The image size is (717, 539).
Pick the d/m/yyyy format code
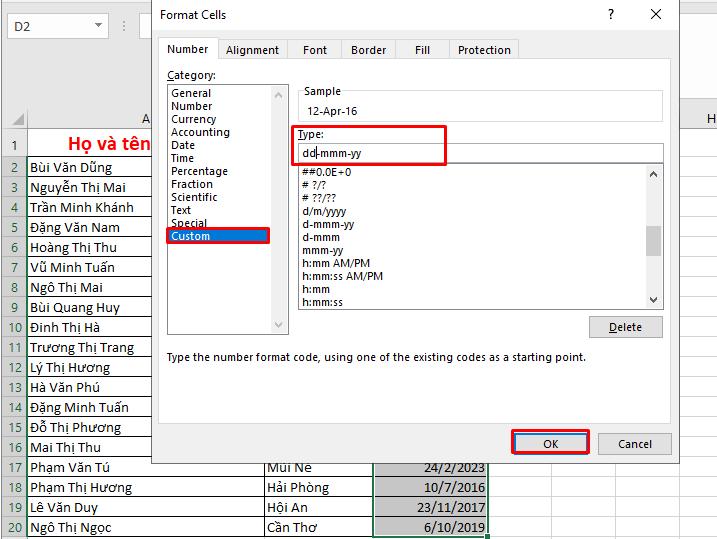pyautogui.click(x=324, y=211)
